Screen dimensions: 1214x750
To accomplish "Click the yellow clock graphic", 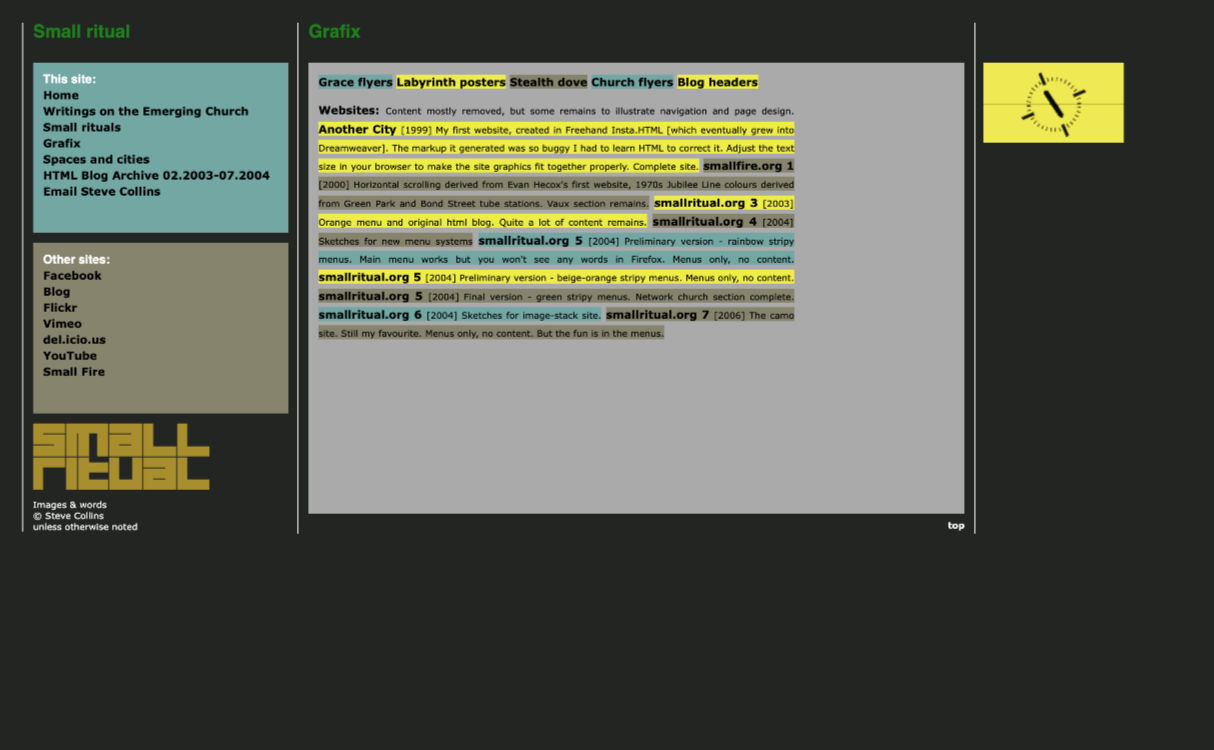I will [x=1053, y=103].
